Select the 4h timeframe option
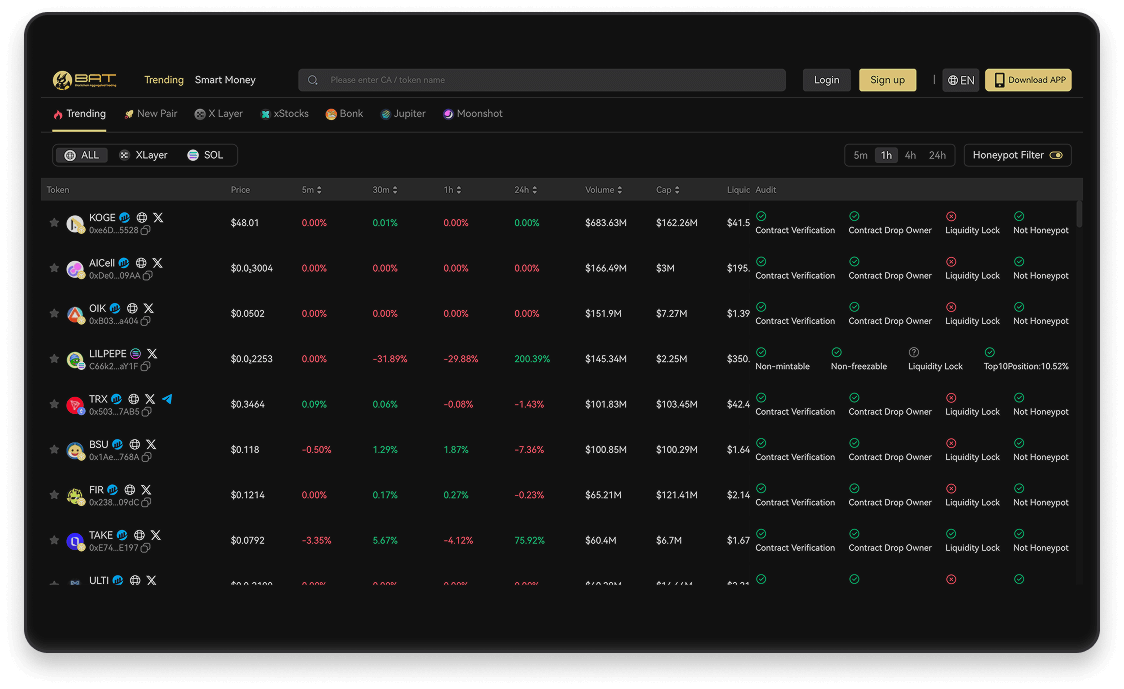The height and width of the screenshot is (689, 1124). point(910,156)
